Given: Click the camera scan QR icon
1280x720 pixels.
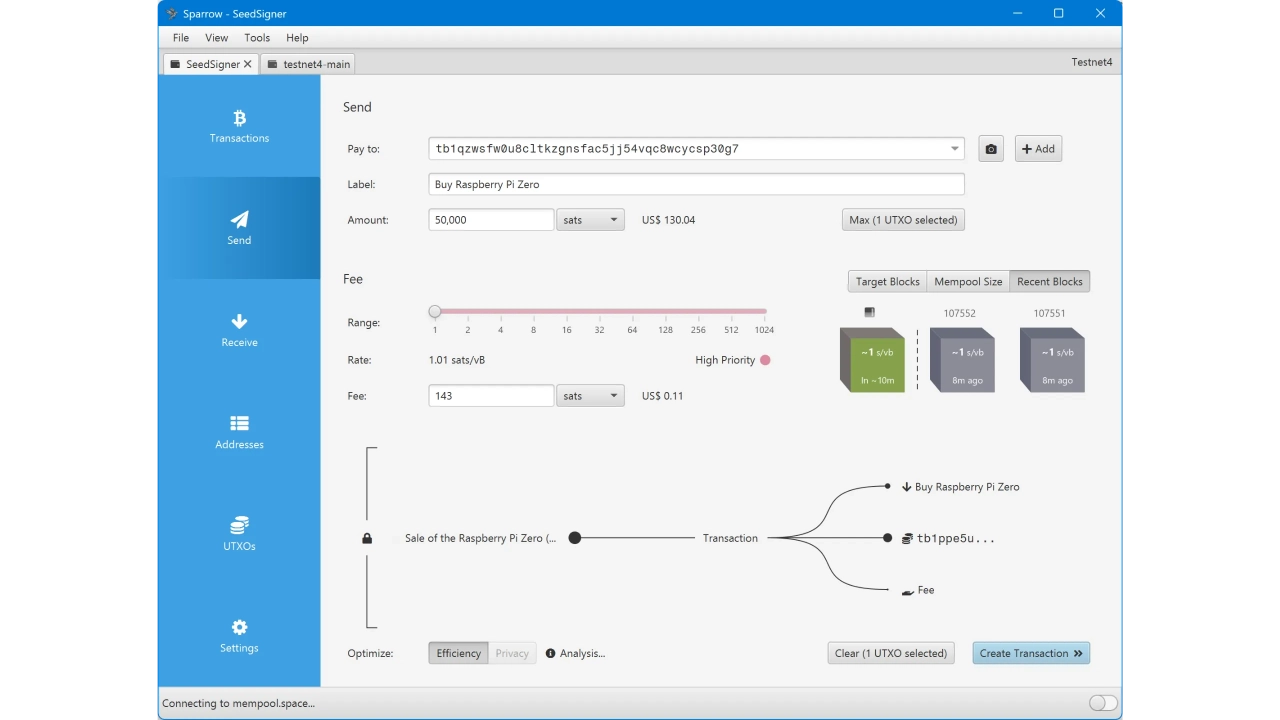Looking at the screenshot, I should click(990, 149).
